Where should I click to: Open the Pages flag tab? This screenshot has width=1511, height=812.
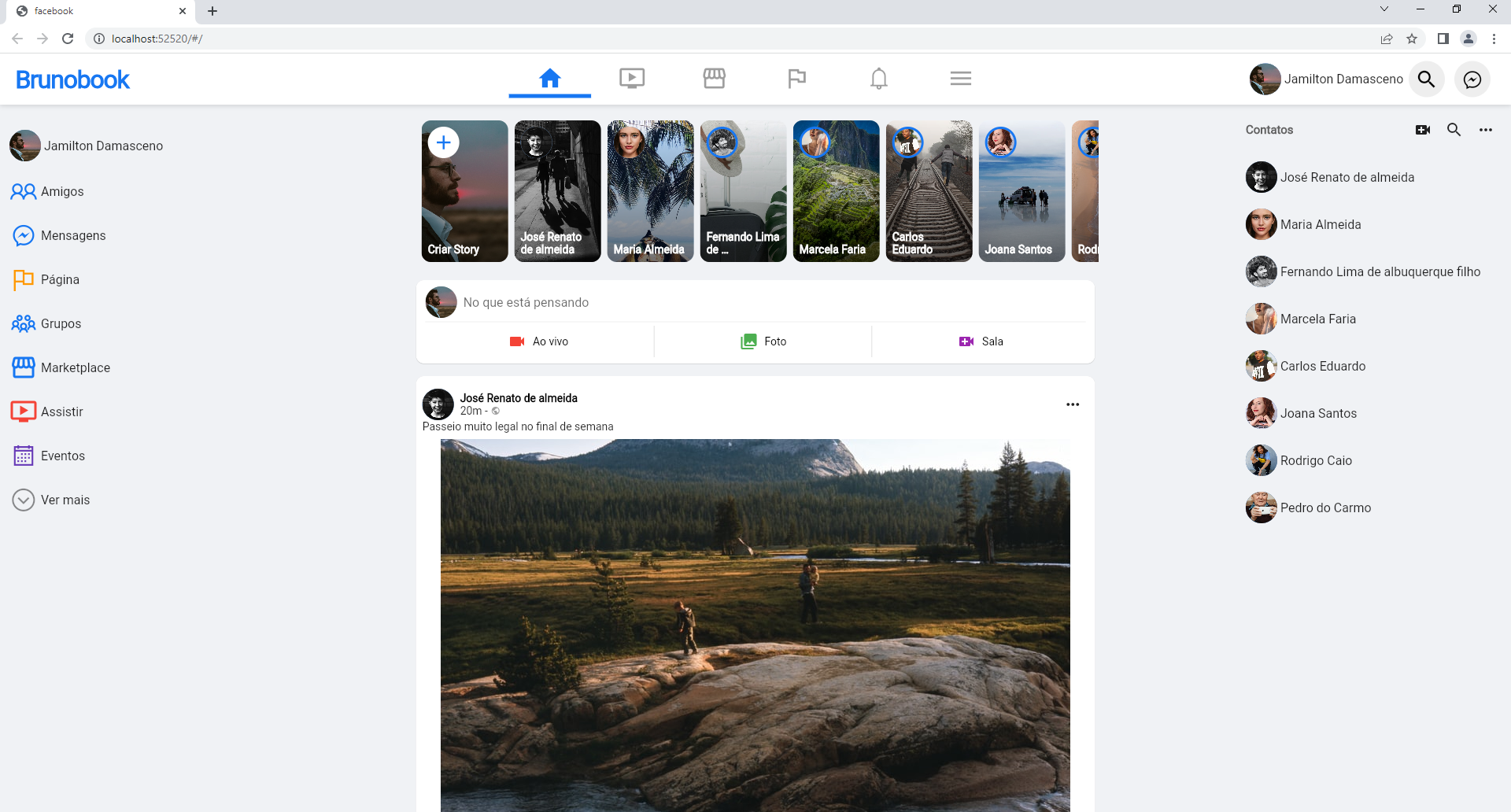click(797, 78)
